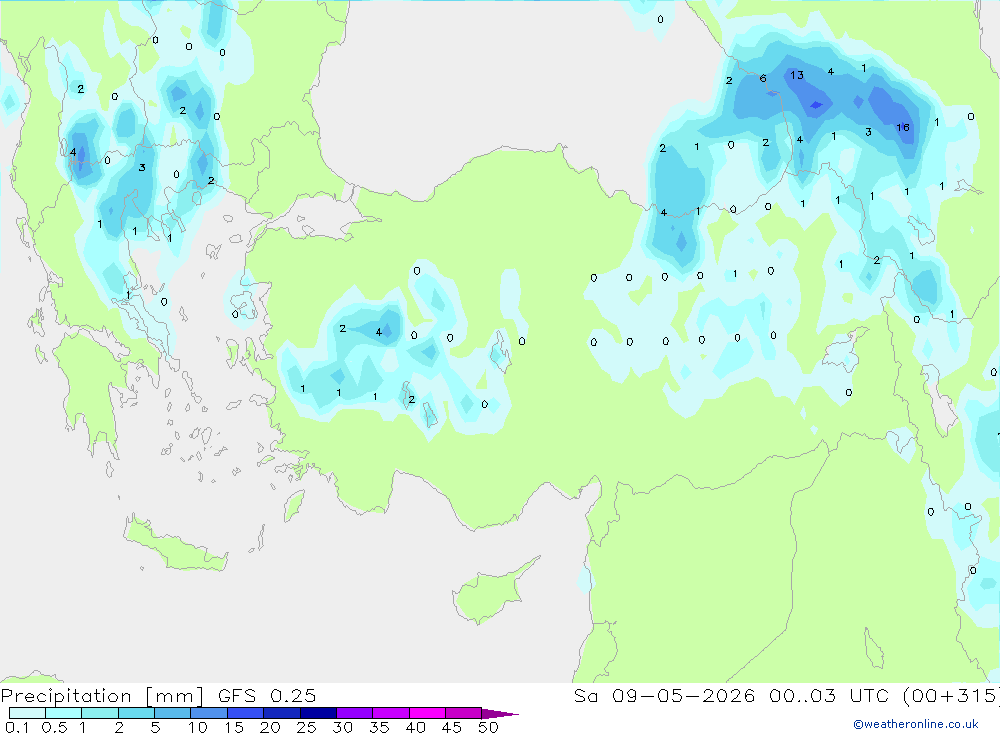Click the "0.5" legend scale label
Image resolution: width=1000 pixels, height=733 pixels.
point(54,727)
